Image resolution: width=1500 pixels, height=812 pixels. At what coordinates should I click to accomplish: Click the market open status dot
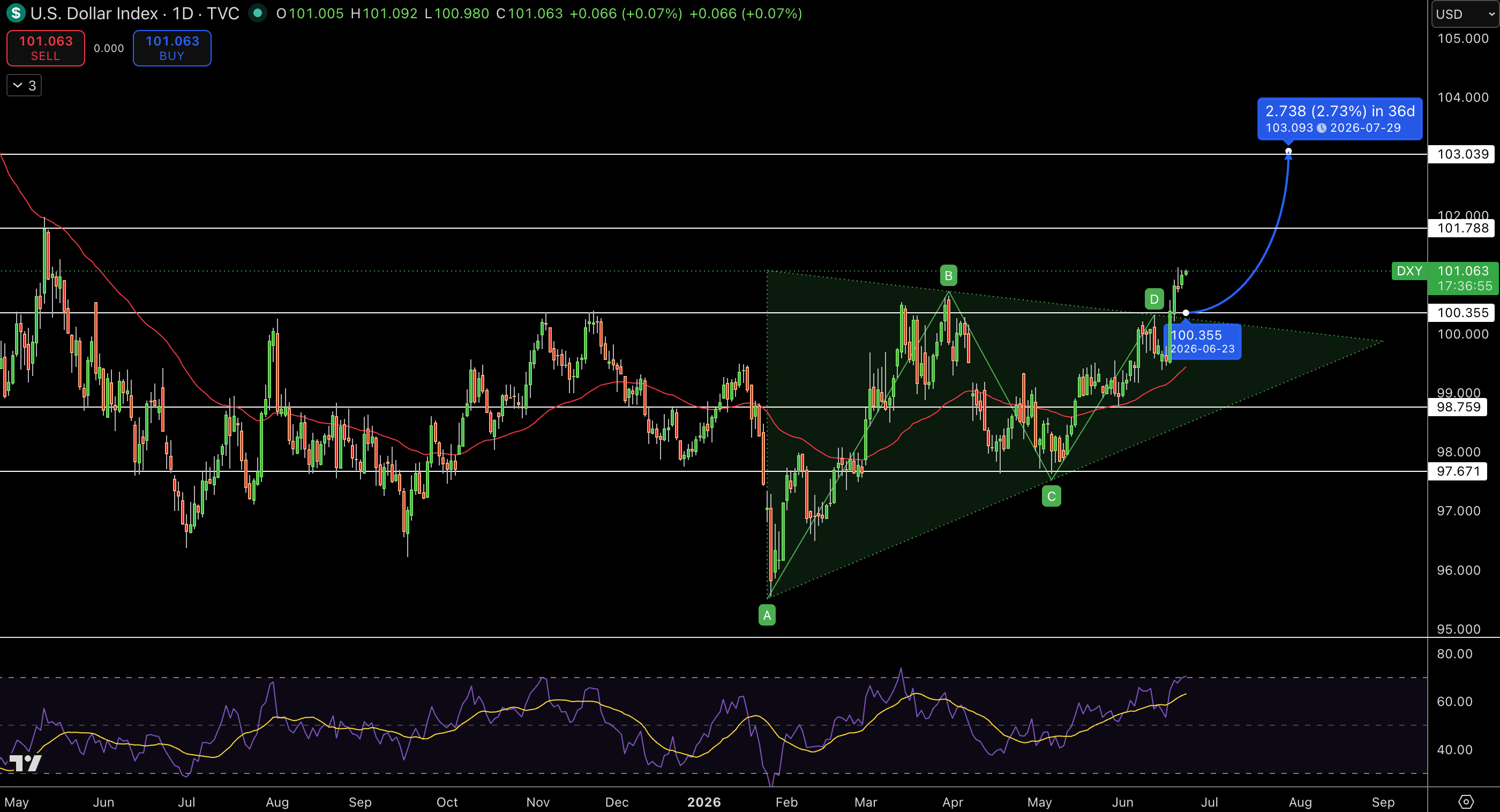257,13
